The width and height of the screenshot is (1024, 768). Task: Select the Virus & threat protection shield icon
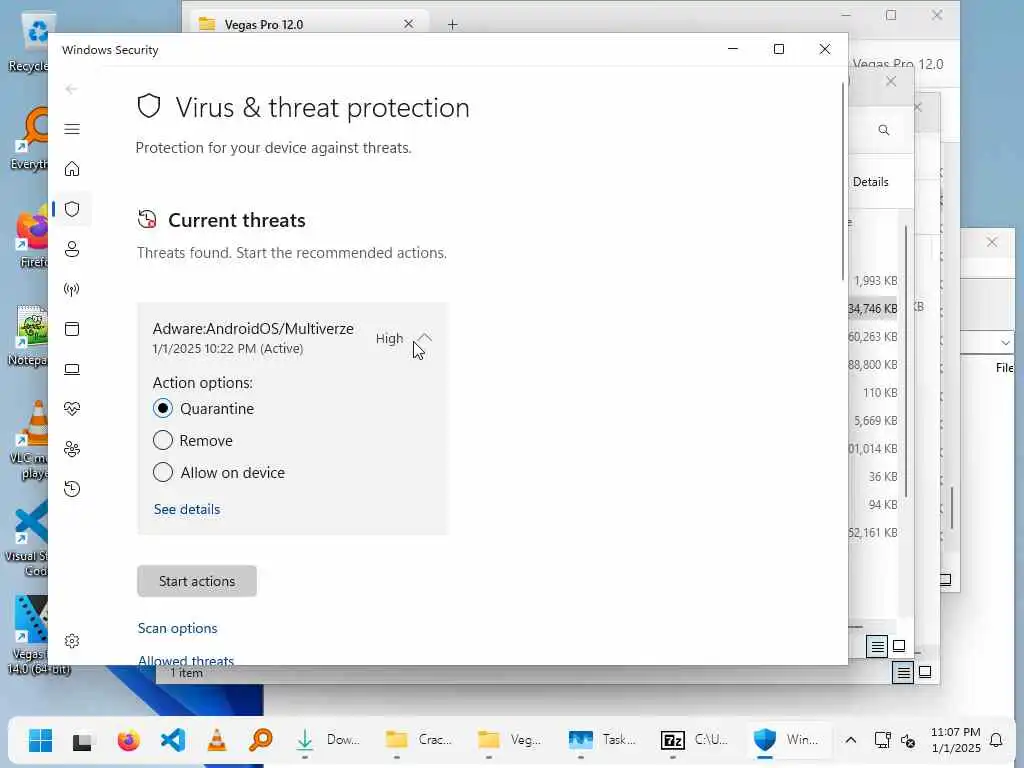(72, 209)
